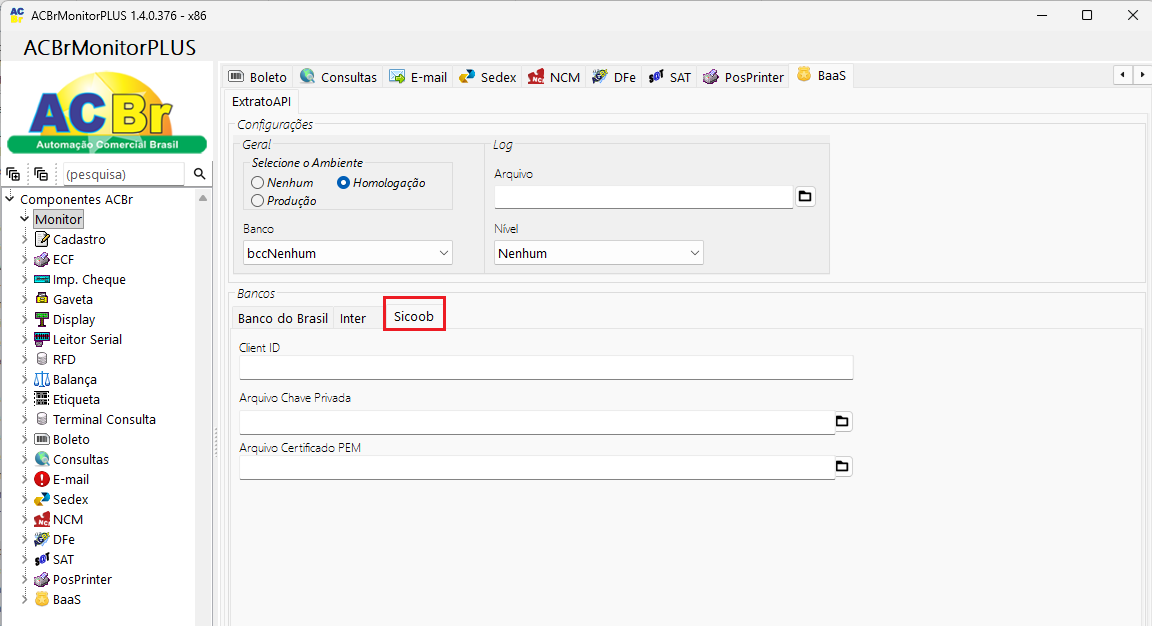Browse for Arquivo Chave Privada file
Screen dimensions: 1152x626
coord(842,422)
